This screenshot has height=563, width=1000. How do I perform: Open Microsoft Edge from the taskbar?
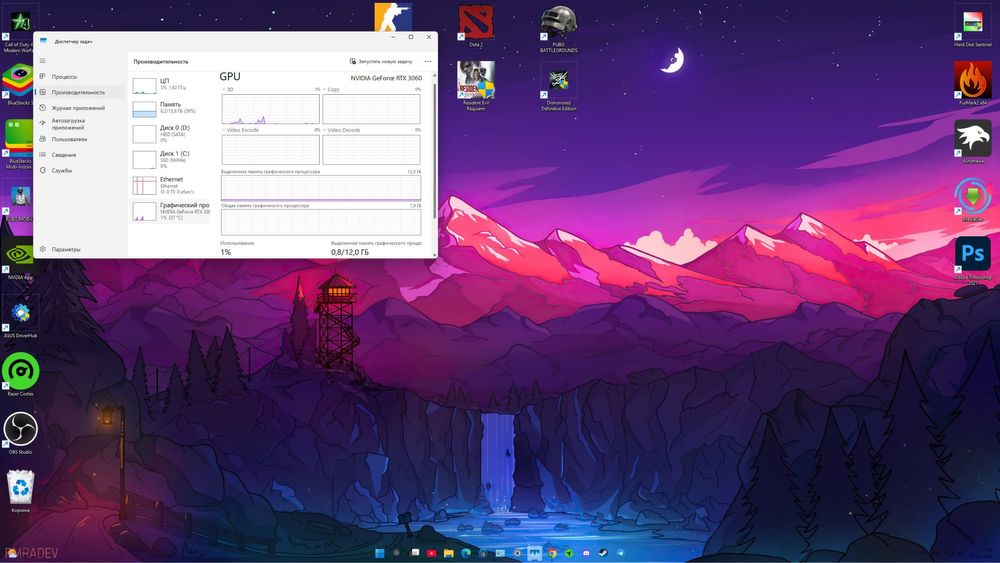click(x=466, y=553)
